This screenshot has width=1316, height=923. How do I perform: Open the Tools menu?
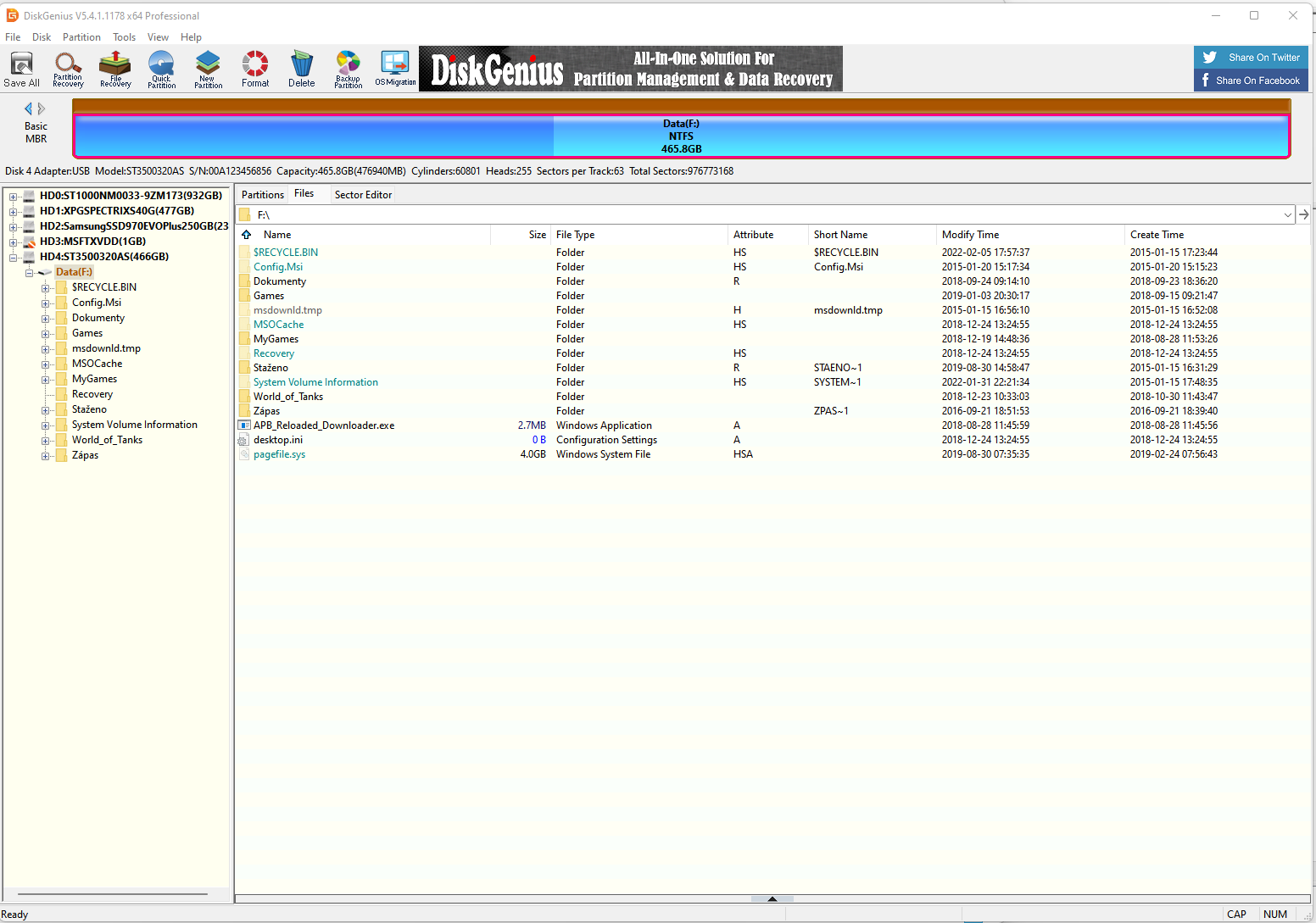124,37
